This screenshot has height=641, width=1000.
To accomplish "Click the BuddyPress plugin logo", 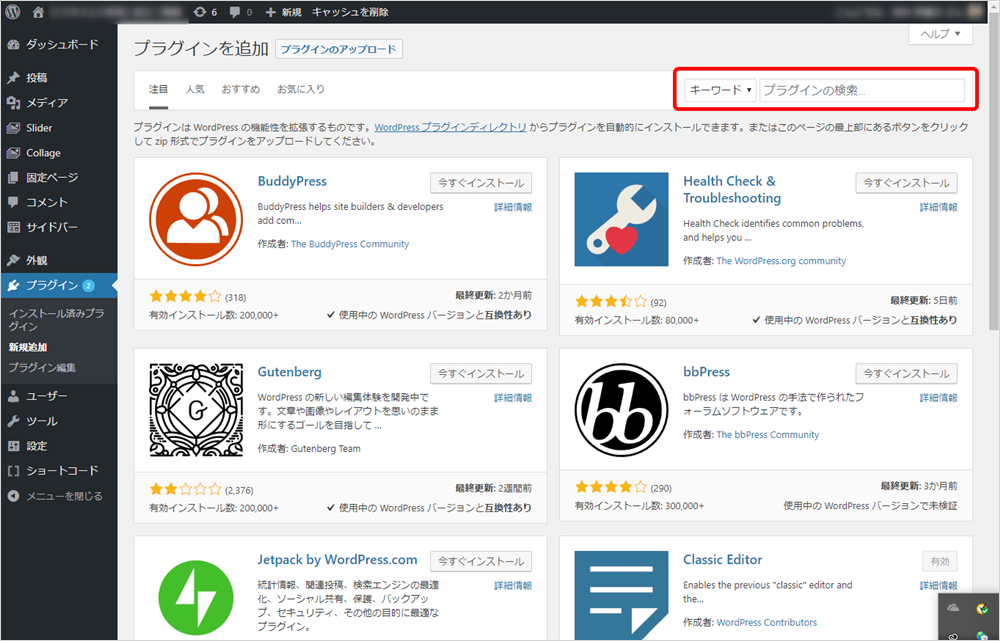I will click(196, 219).
